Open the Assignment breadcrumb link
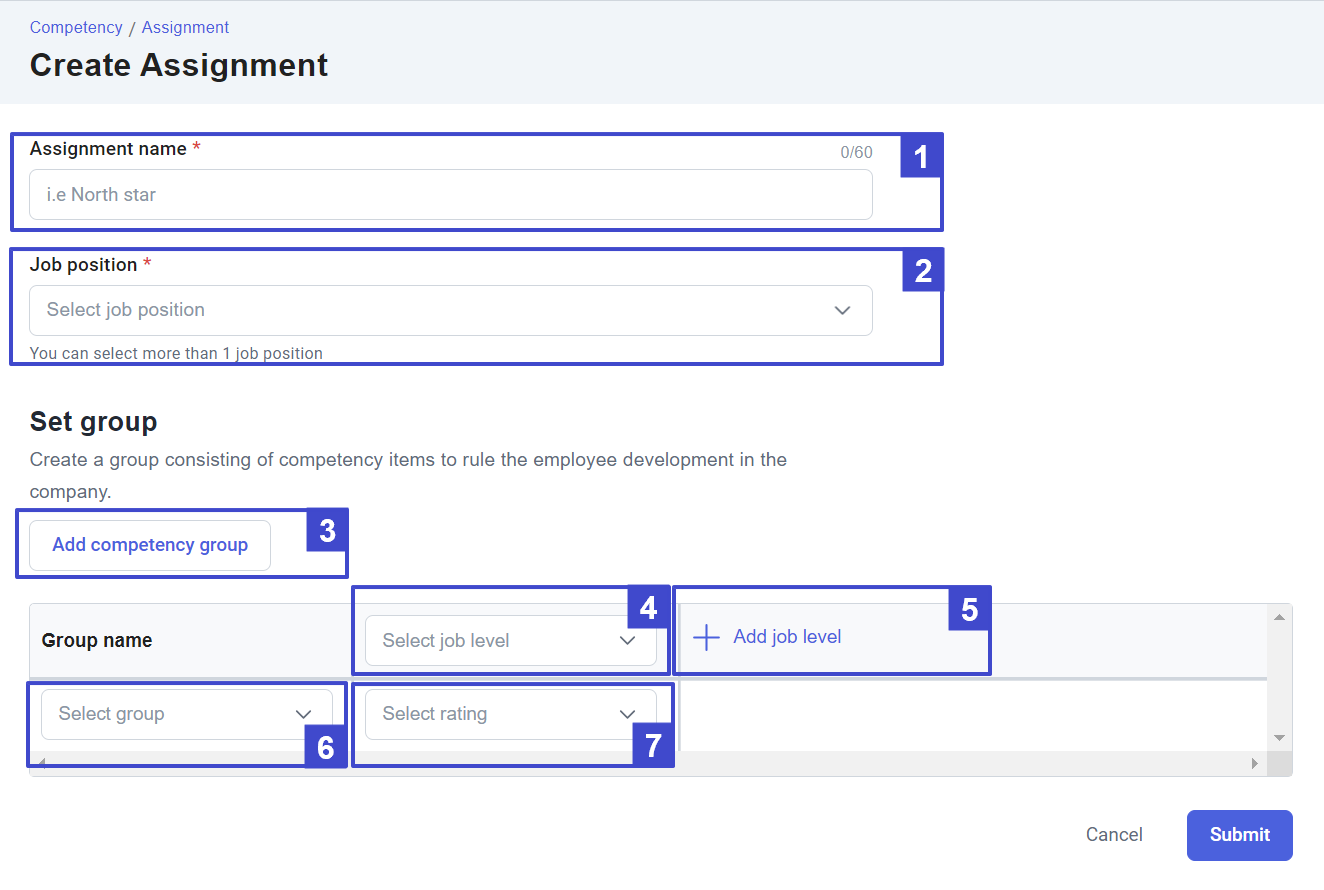The image size is (1324, 890). coord(185,27)
